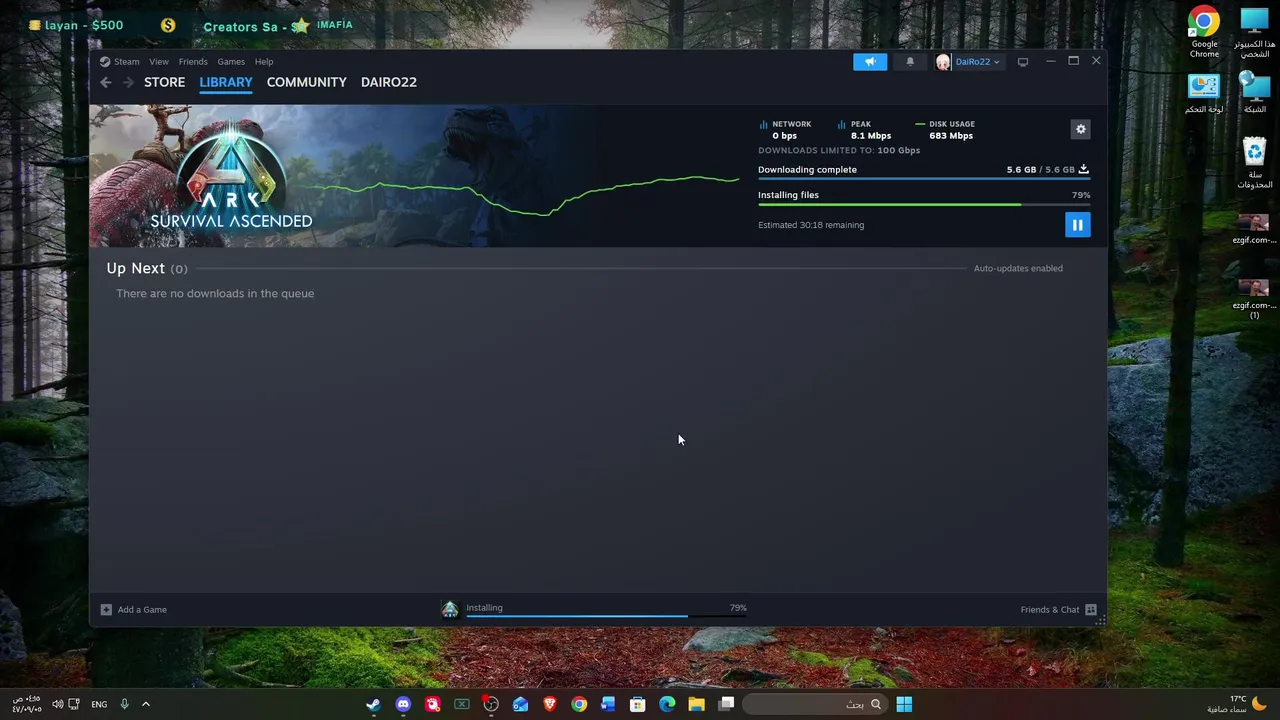Go back using the left arrow
The image size is (1280, 720).
pos(106,82)
